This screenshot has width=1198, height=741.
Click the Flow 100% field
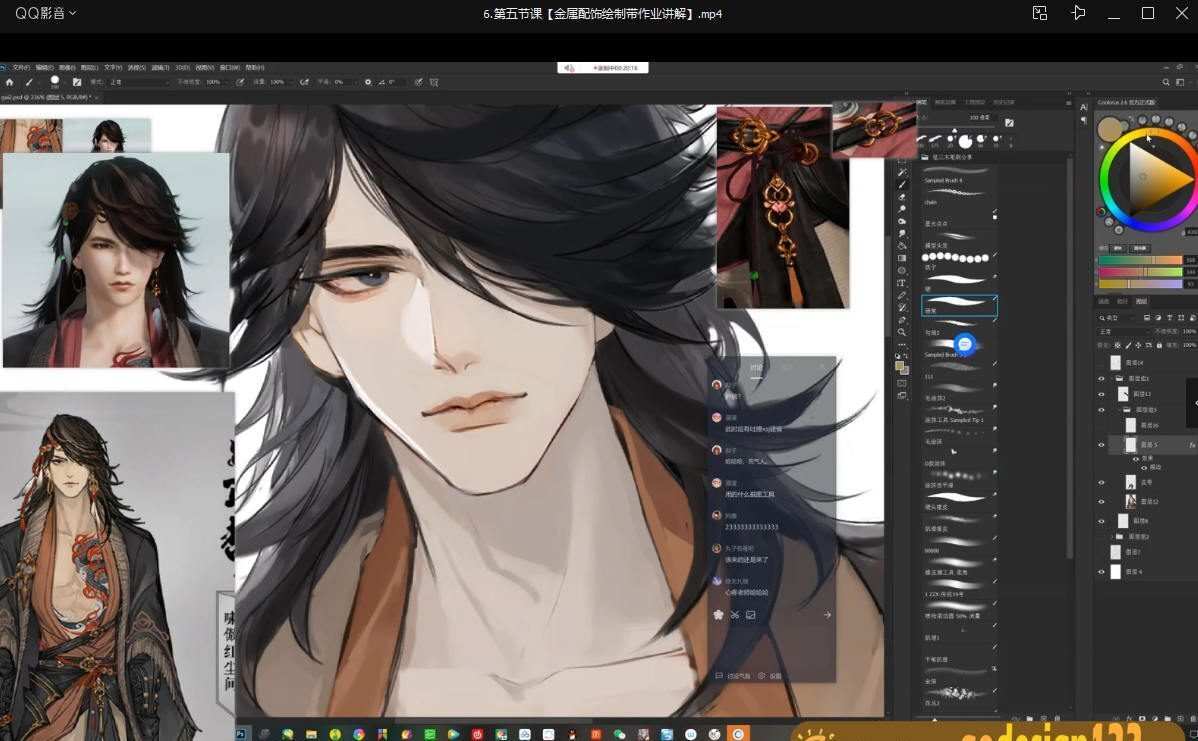(278, 82)
